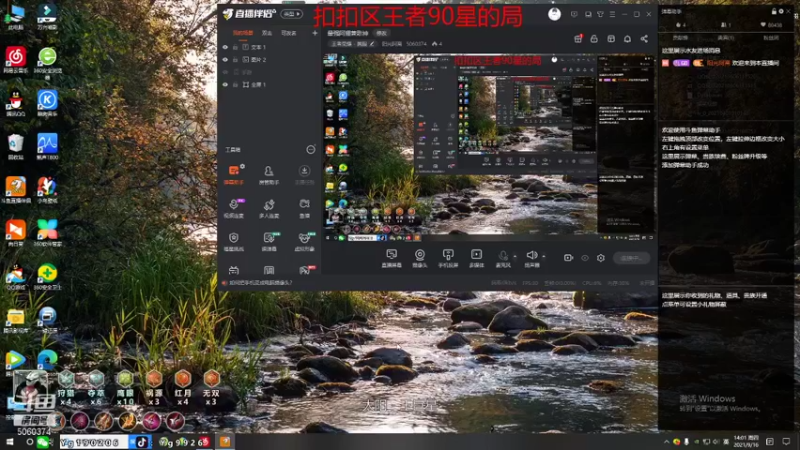This screenshot has width=800, height=450.
Task: Add a 手机投屏 phone-casting source
Action: (448, 258)
